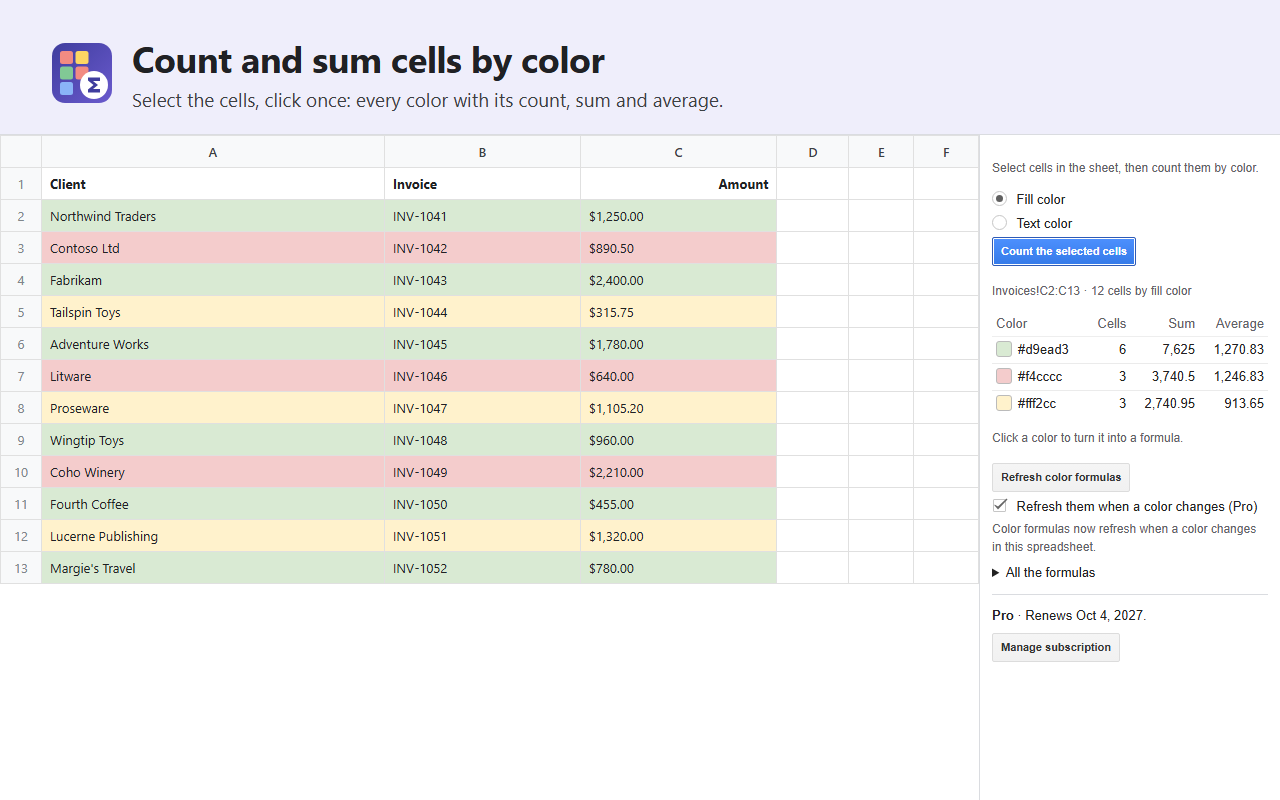The image size is (1280, 800).
Task: Click the #fff2cc sum value 2,740.95
Action: tap(1170, 403)
